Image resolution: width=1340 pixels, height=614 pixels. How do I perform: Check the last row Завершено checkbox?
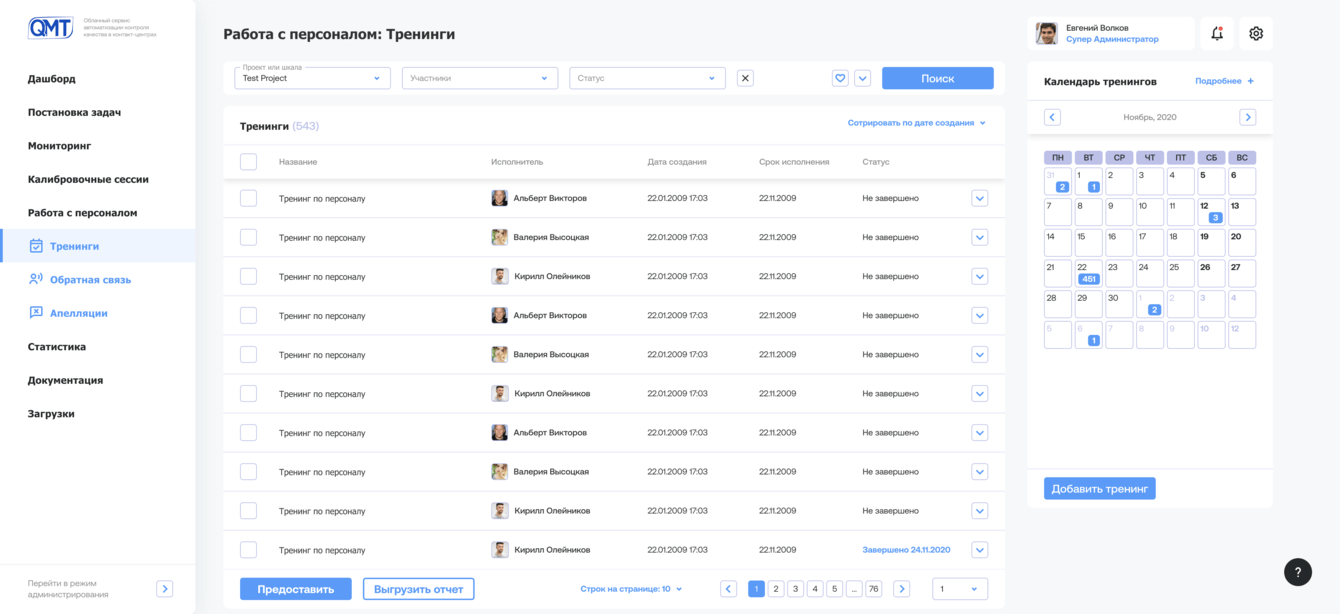point(248,549)
